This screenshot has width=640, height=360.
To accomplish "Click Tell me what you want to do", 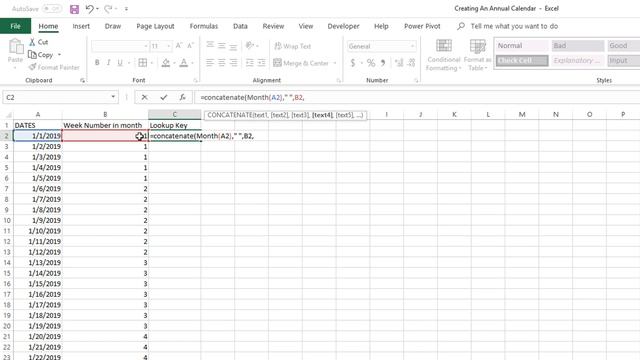I will point(514,26).
